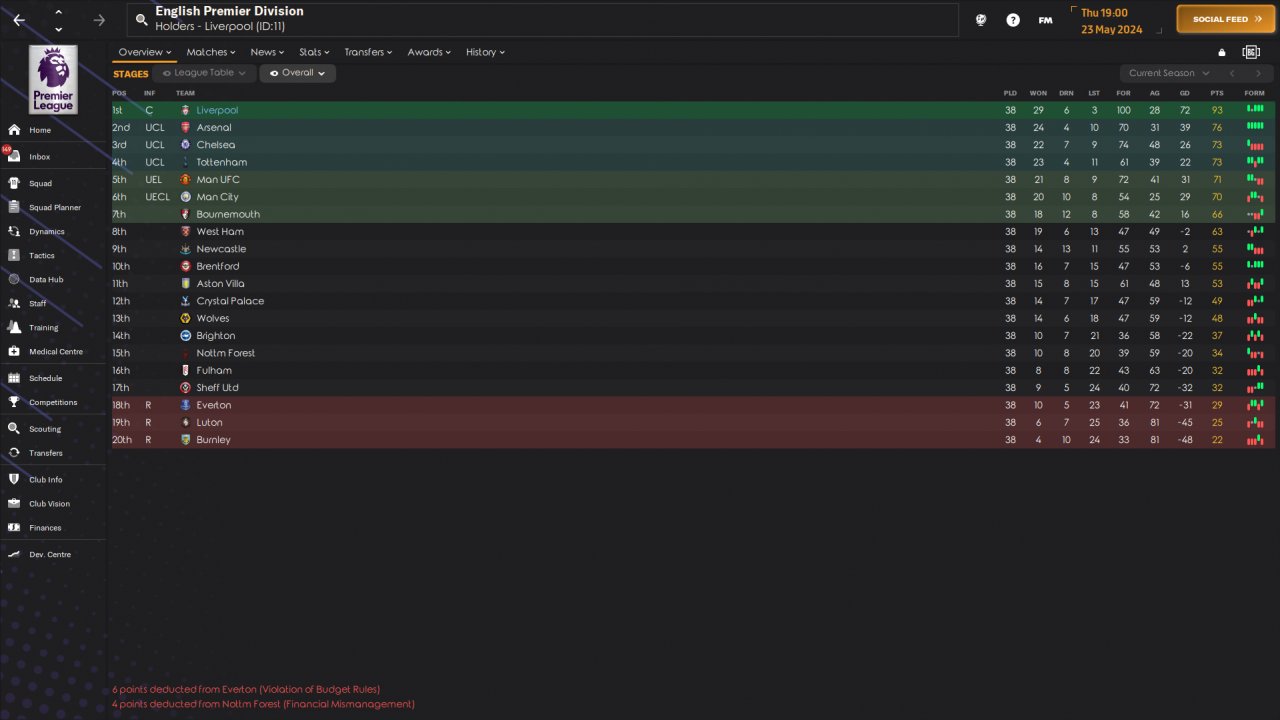Open Bournemouth team page
Viewport: 1280px width, 720px height.
tap(228, 214)
